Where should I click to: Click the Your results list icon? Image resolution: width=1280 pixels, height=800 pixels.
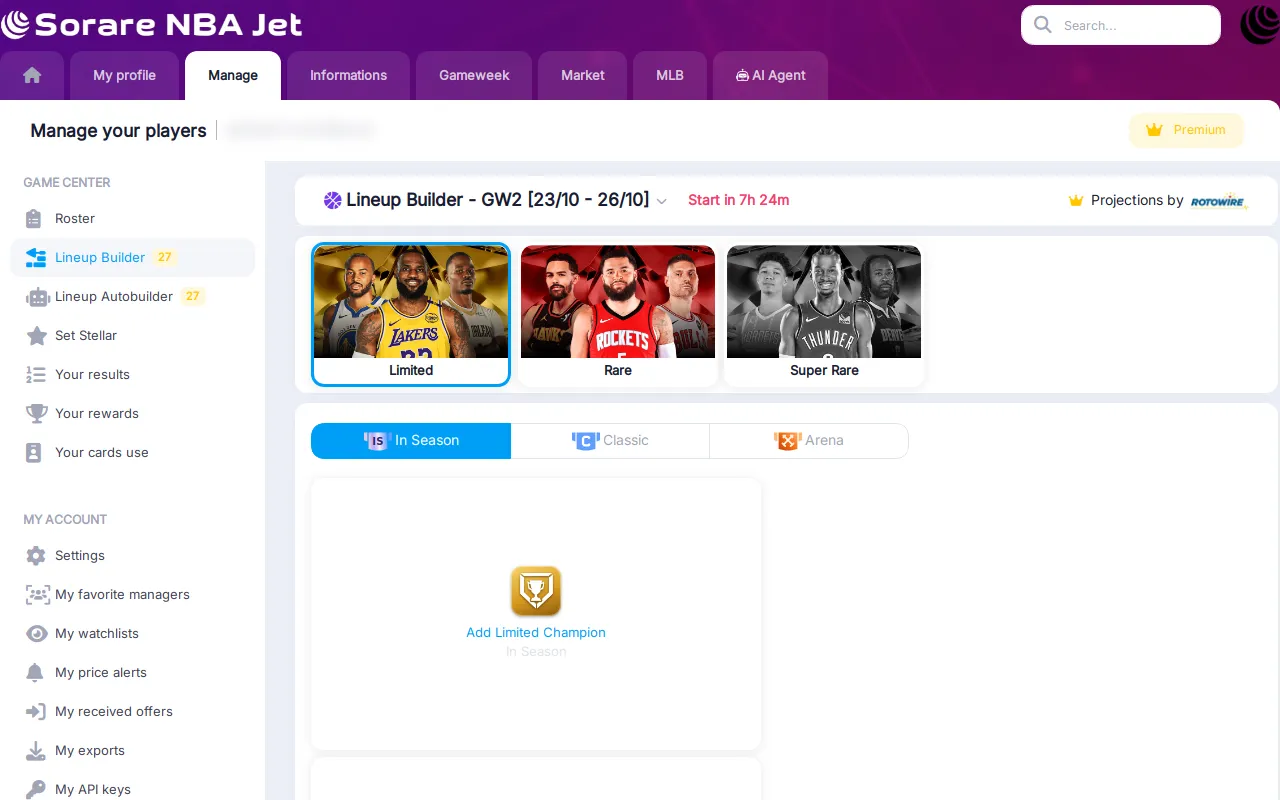[x=36, y=374]
